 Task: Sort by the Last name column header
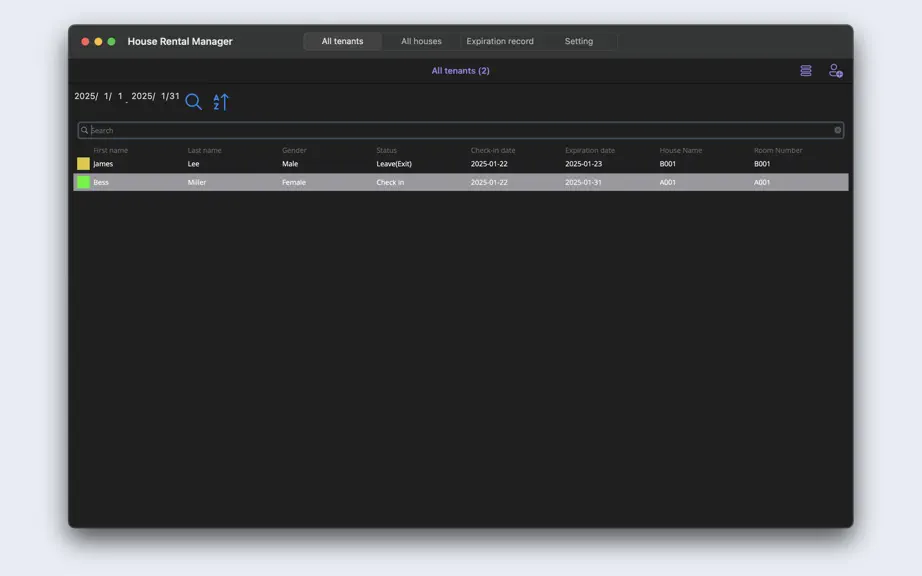coord(205,150)
